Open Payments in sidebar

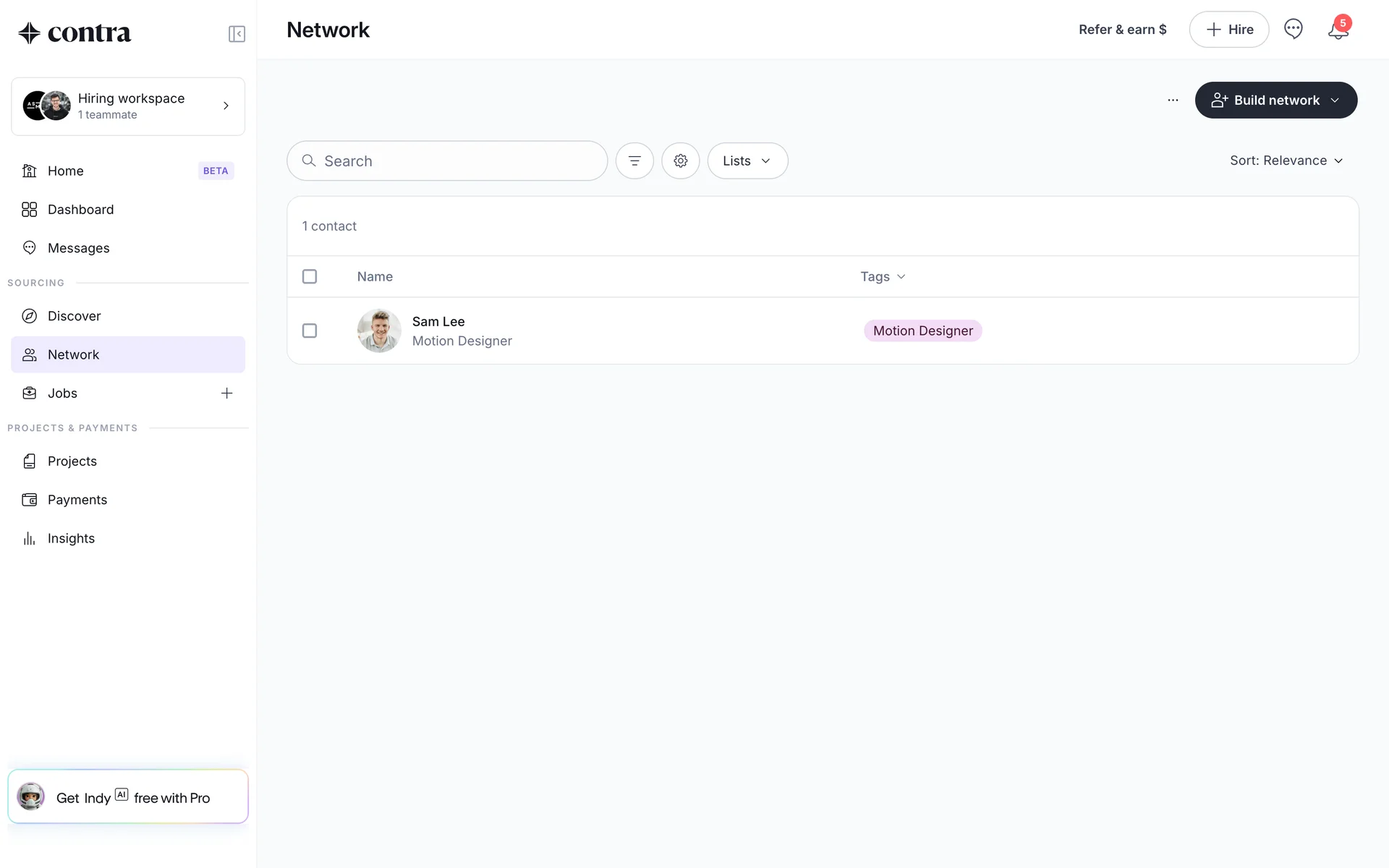click(x=77, y=500)
